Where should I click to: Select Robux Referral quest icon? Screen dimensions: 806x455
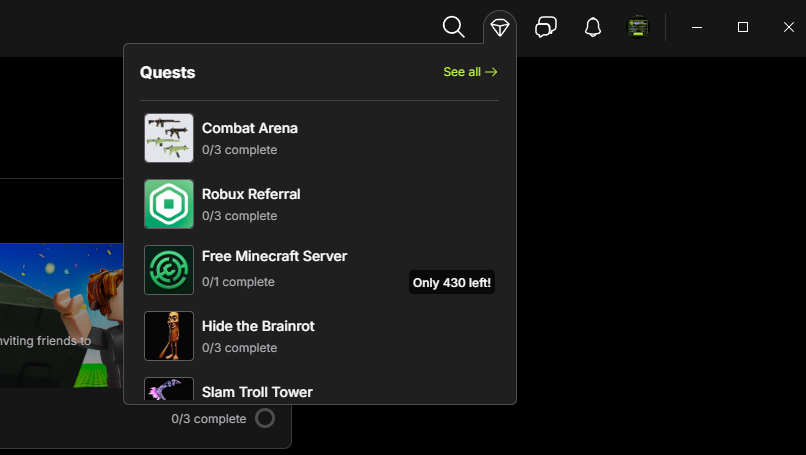pyautogui.click(x=169, y=204)
